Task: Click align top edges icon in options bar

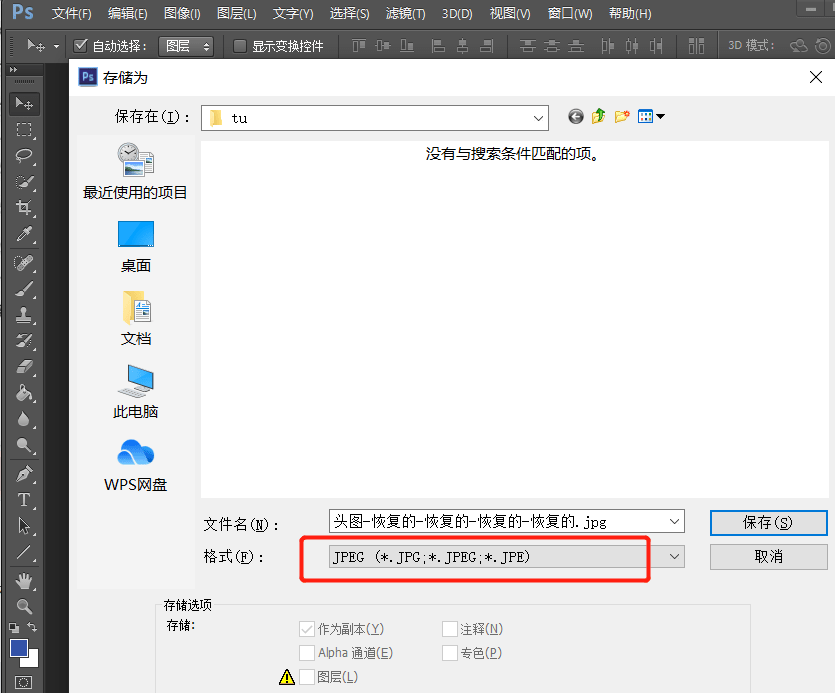Action: click(x=359, y=46)
